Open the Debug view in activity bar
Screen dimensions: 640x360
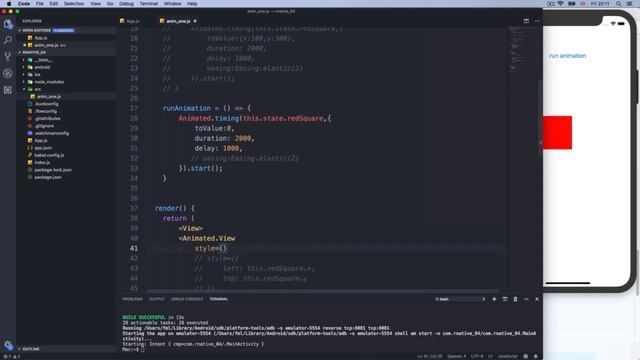(x=8, y=73)
